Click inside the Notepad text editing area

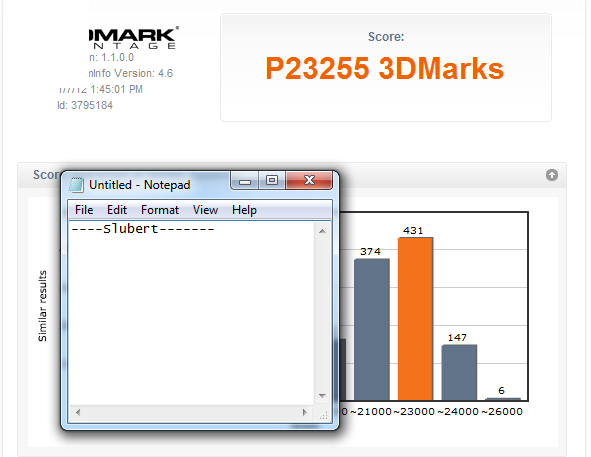pyautogui.click(x=192, y=313)
